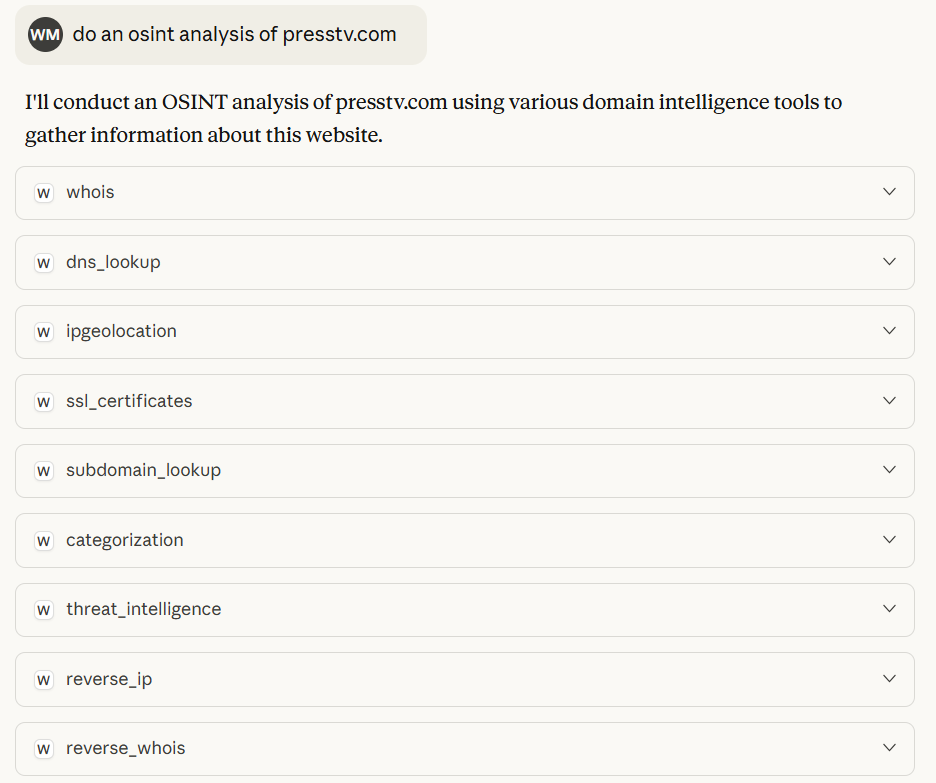Click the reverse_whois tool icon

tap(44, 748)
